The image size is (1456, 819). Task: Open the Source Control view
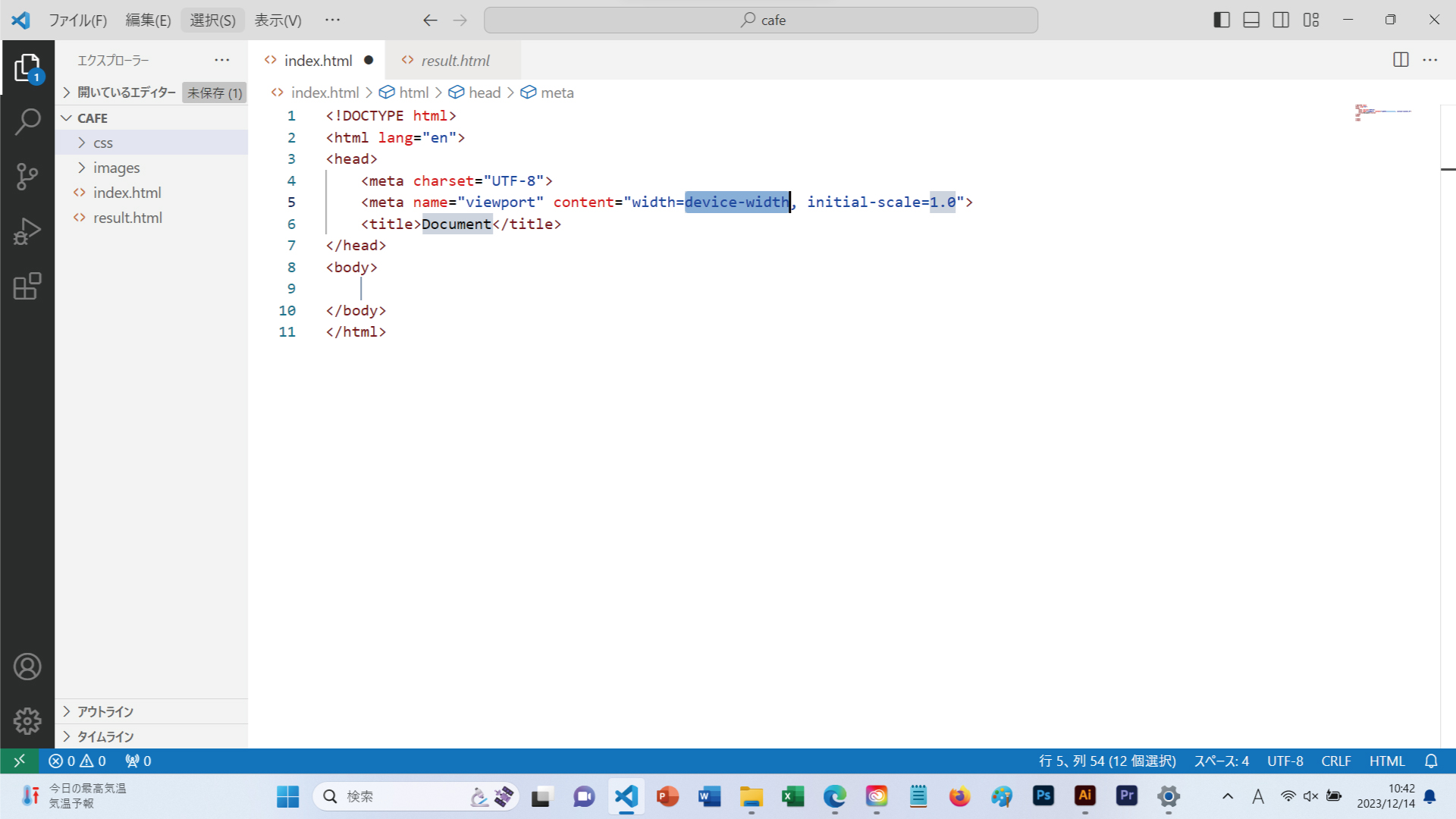pos(28,176)
